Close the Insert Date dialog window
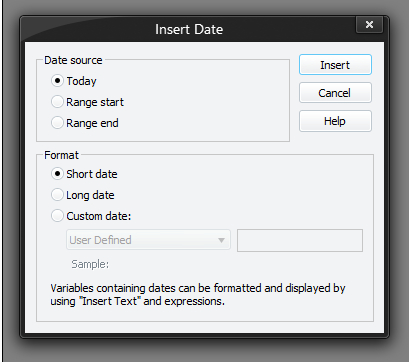The image size is (409, 362). pos(369,24)
